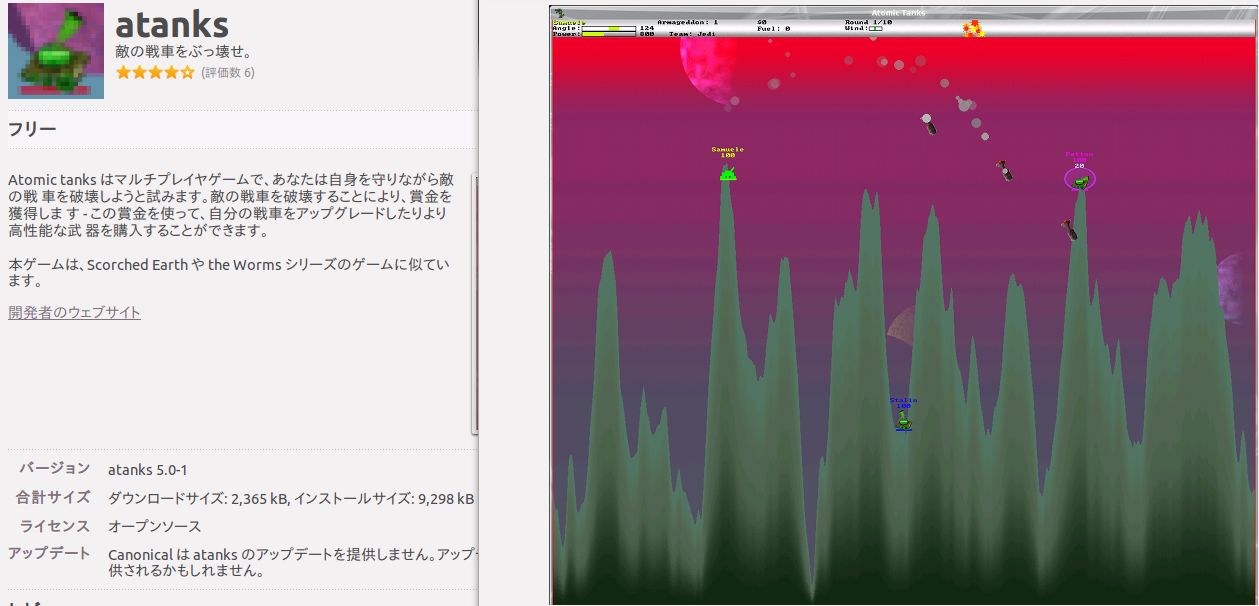Click the "Fuel: 0" HUD text
The height and width of the screenshot is (606, 1259).
pyautogui.click(x=774, y=29)
